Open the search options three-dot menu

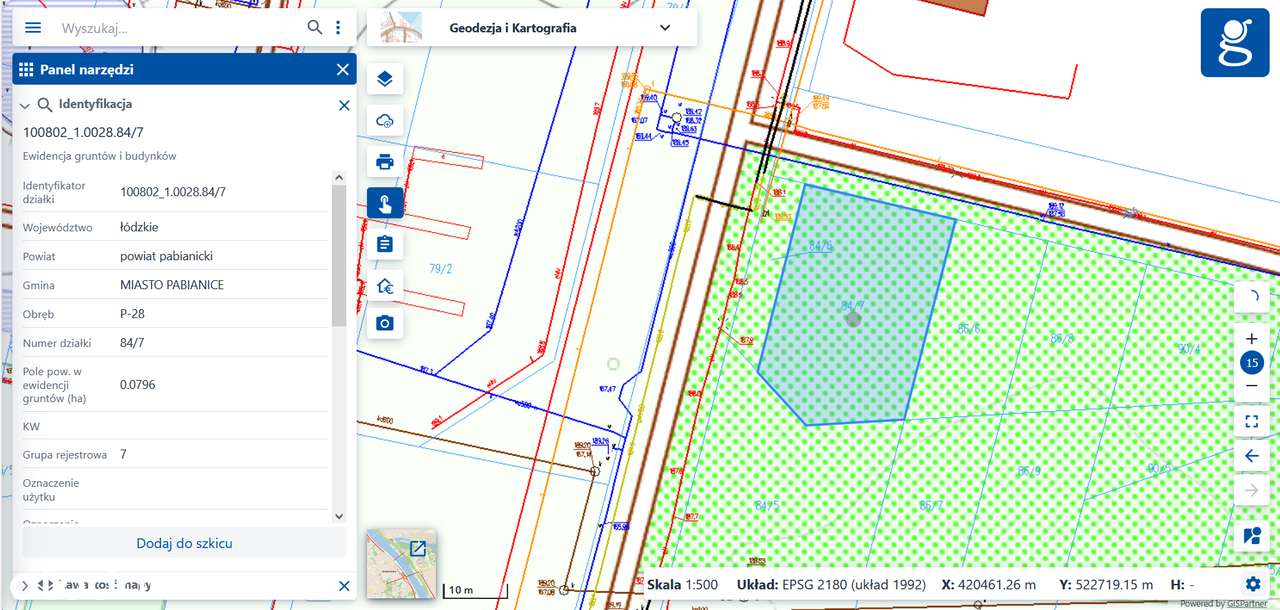[x=338, y=27]
